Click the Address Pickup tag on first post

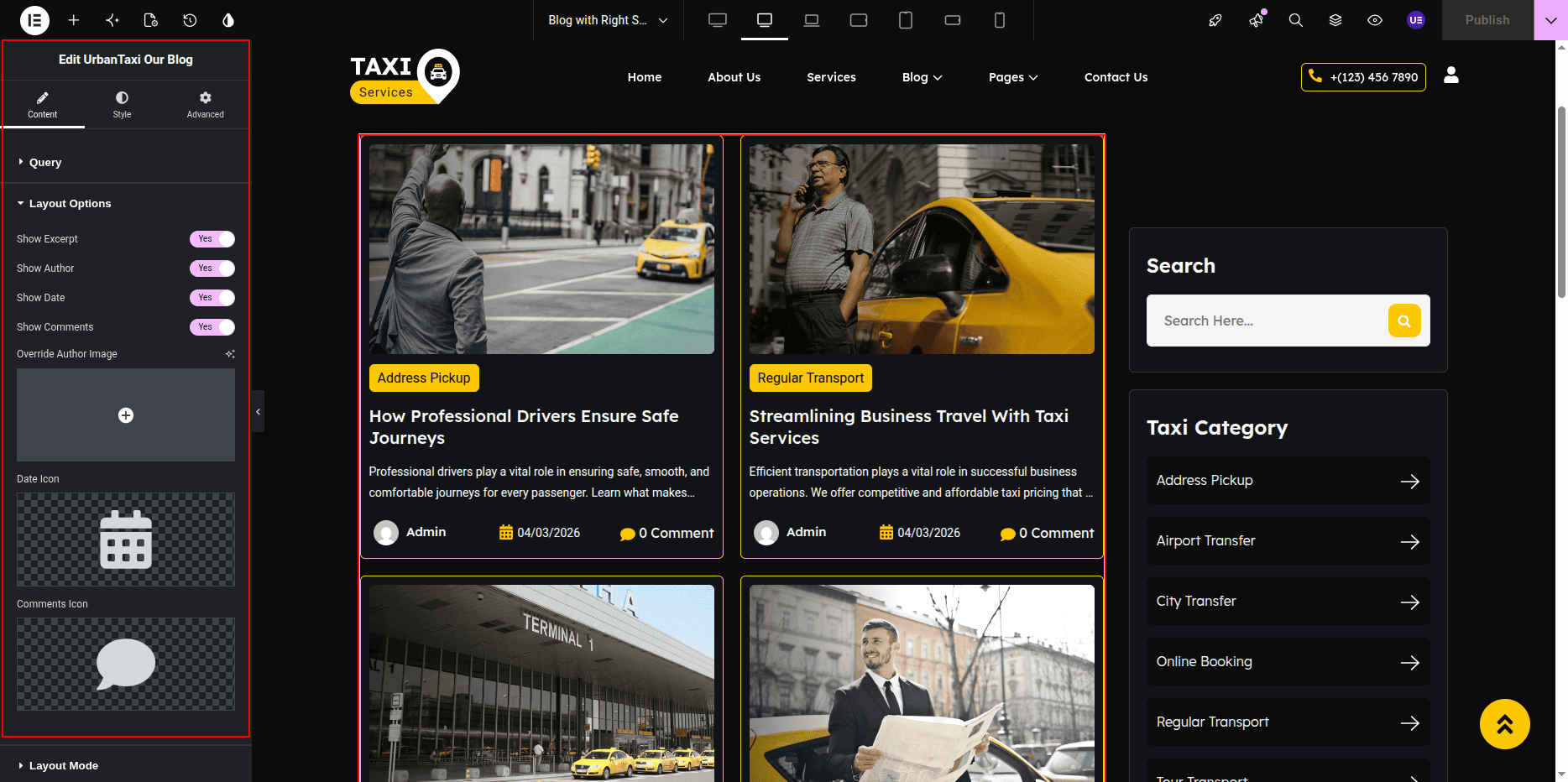click(424, 378)
